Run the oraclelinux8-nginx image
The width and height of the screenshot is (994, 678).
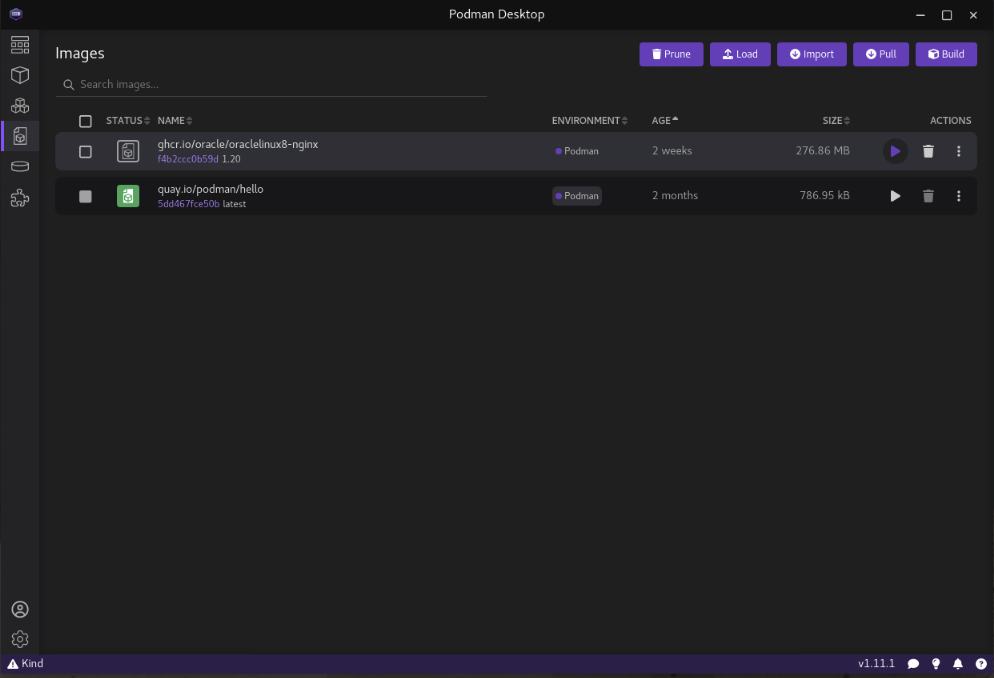[895, 151]
